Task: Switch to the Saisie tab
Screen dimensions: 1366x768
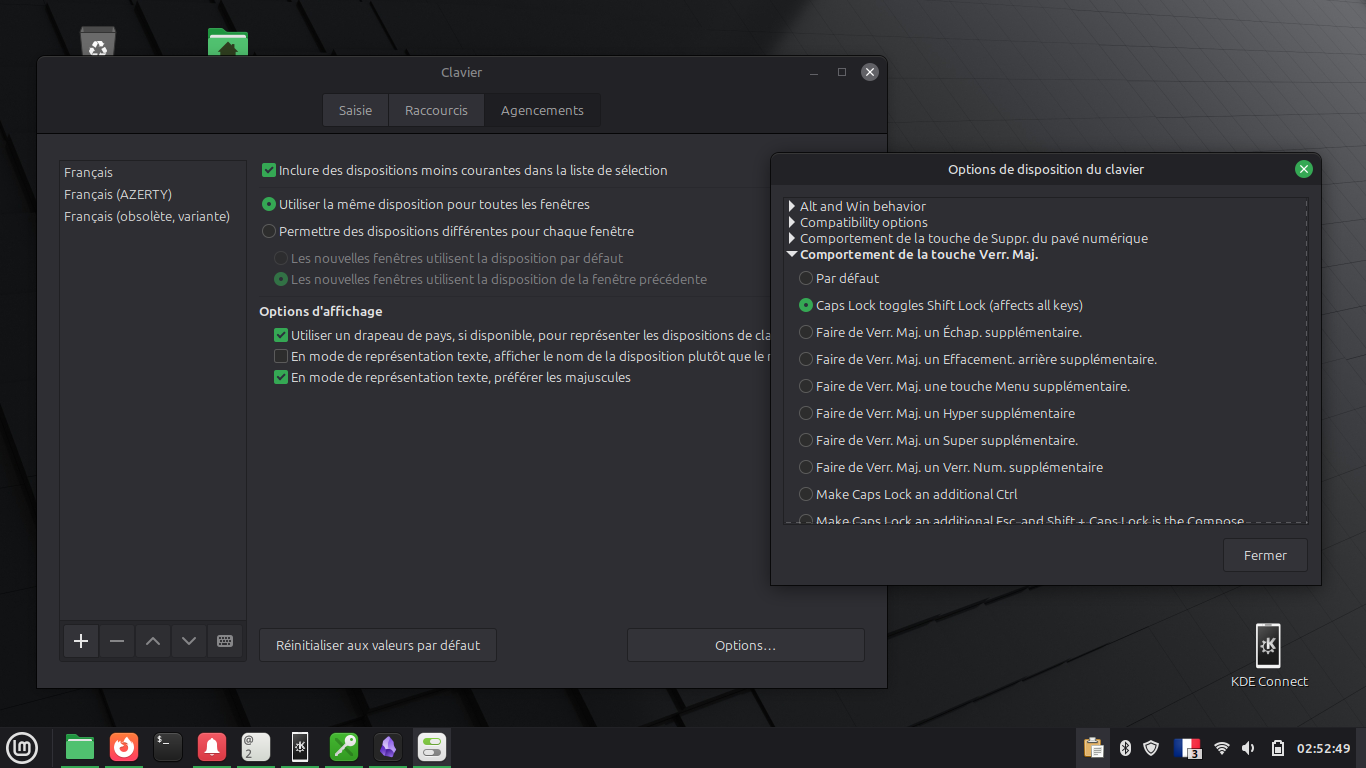Action: [355, 111]
